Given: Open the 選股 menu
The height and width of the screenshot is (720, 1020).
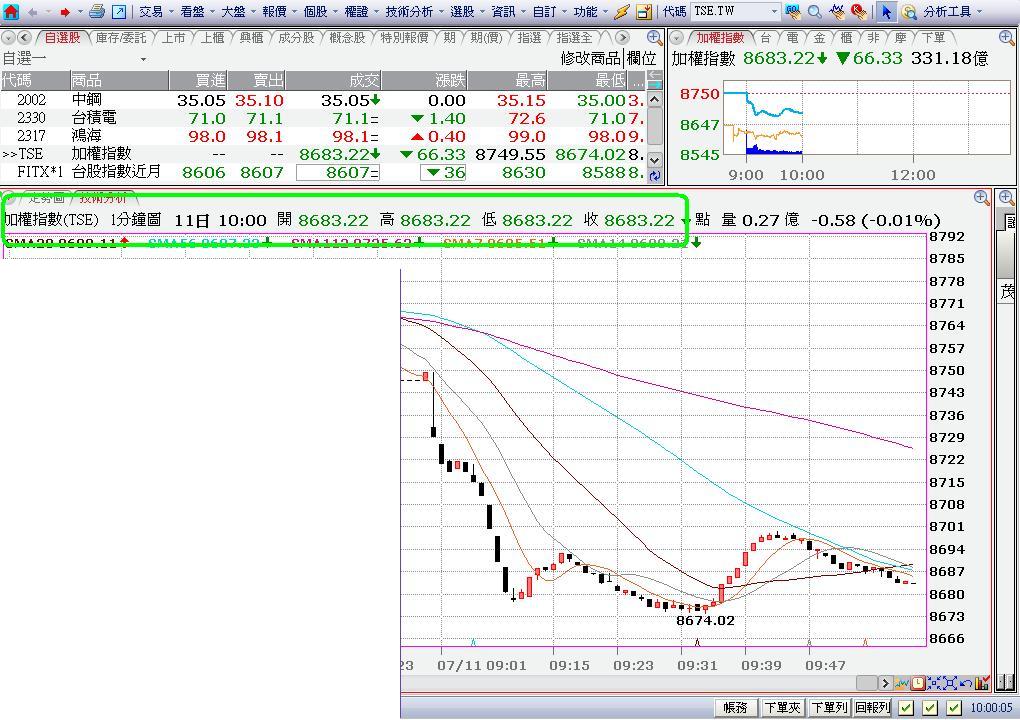Looking at the screenshot, I should (x=462, y=12).
